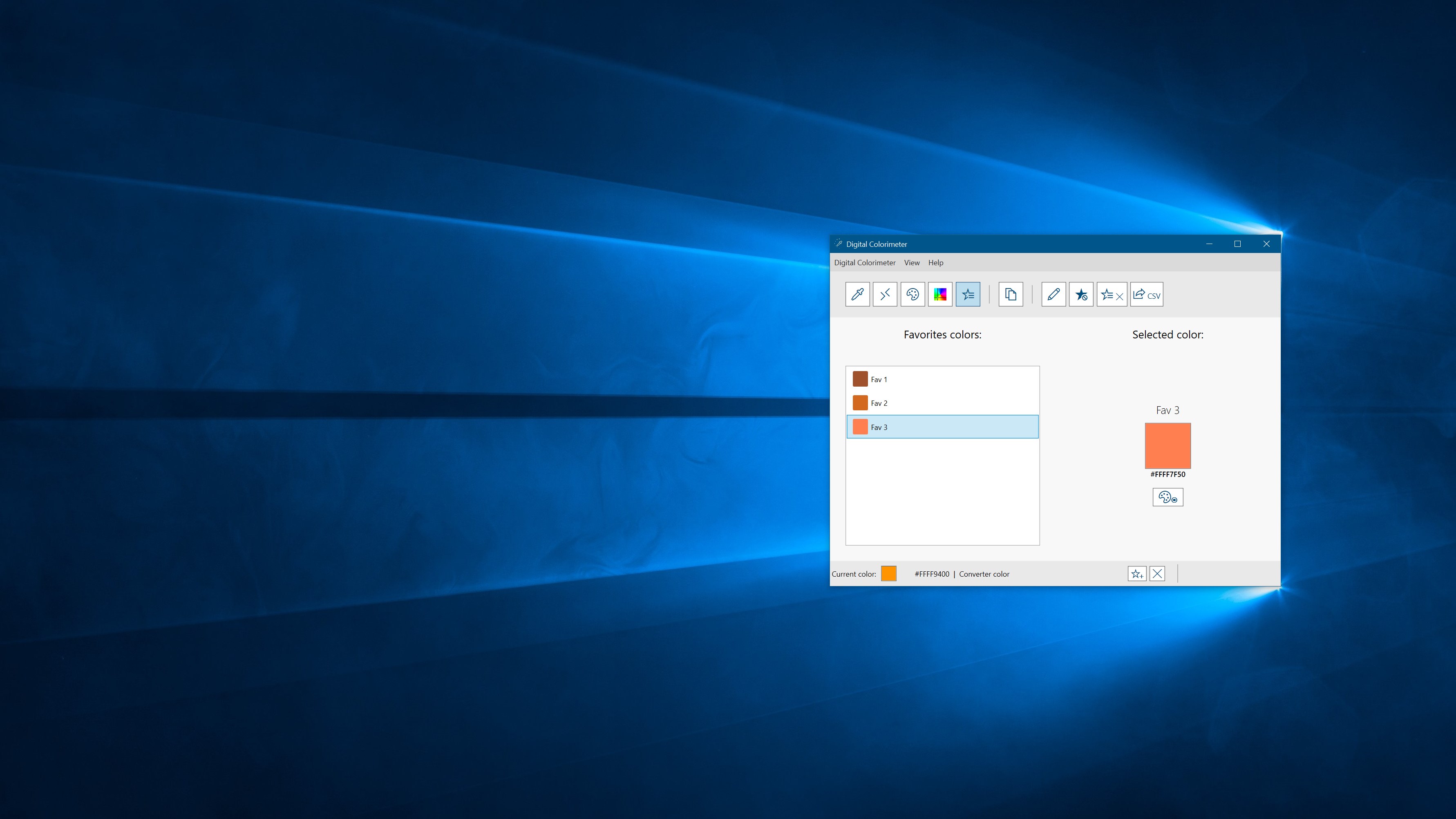Export favorites to CSV
This screenshot has width=1456, height=819.
click(1146, 295)
